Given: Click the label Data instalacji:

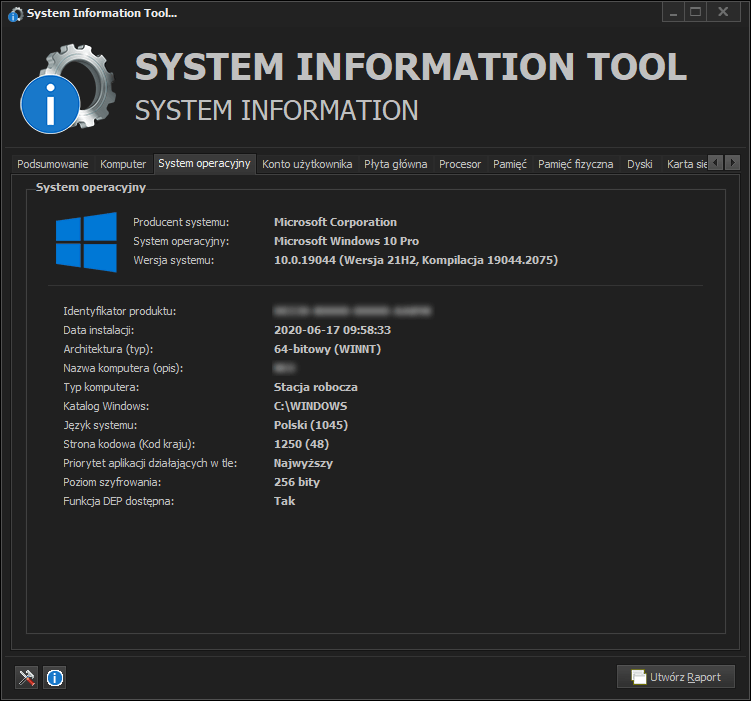Looking at the screenshot, I should coord(99,330).
